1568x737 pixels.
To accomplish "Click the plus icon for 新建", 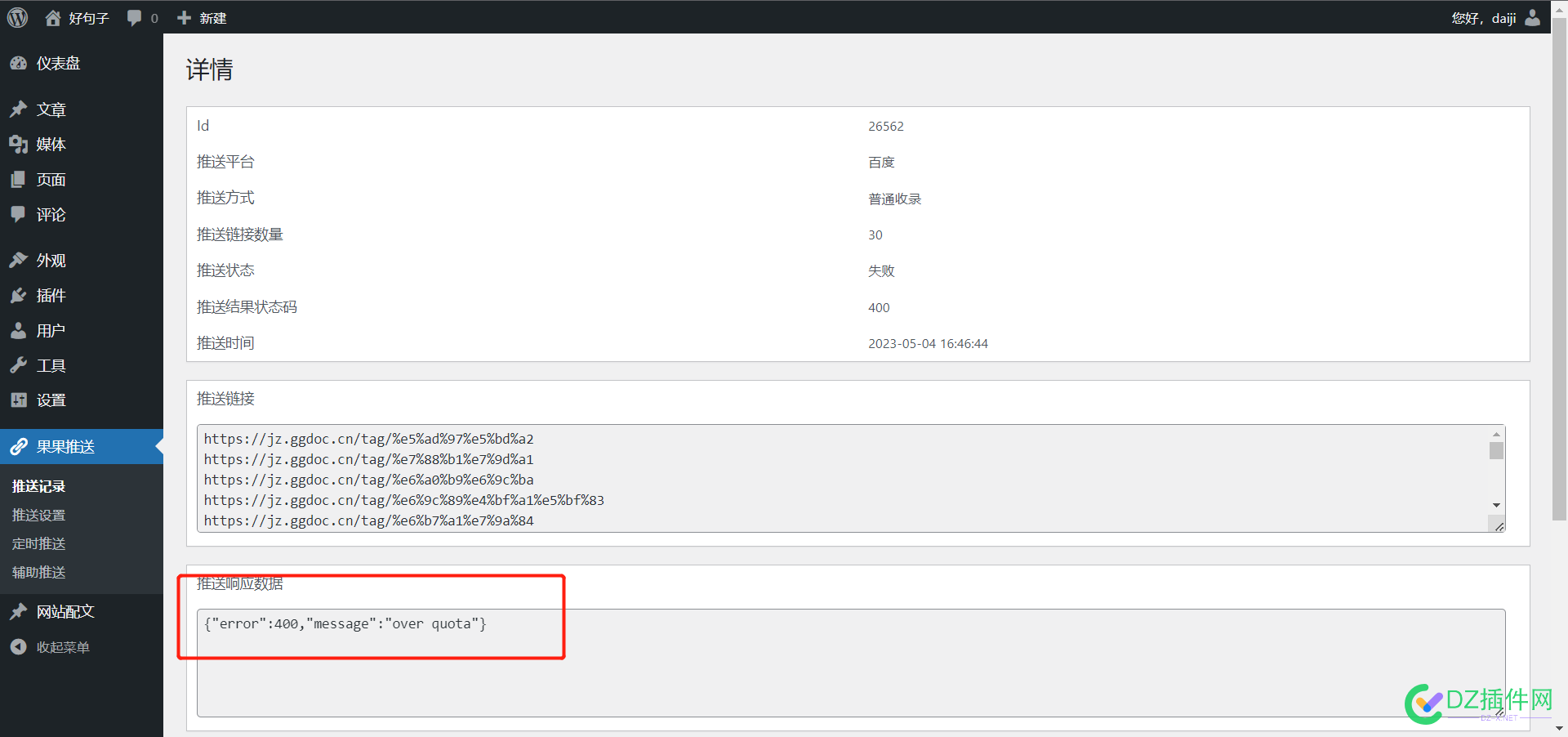I will point(185,18).
